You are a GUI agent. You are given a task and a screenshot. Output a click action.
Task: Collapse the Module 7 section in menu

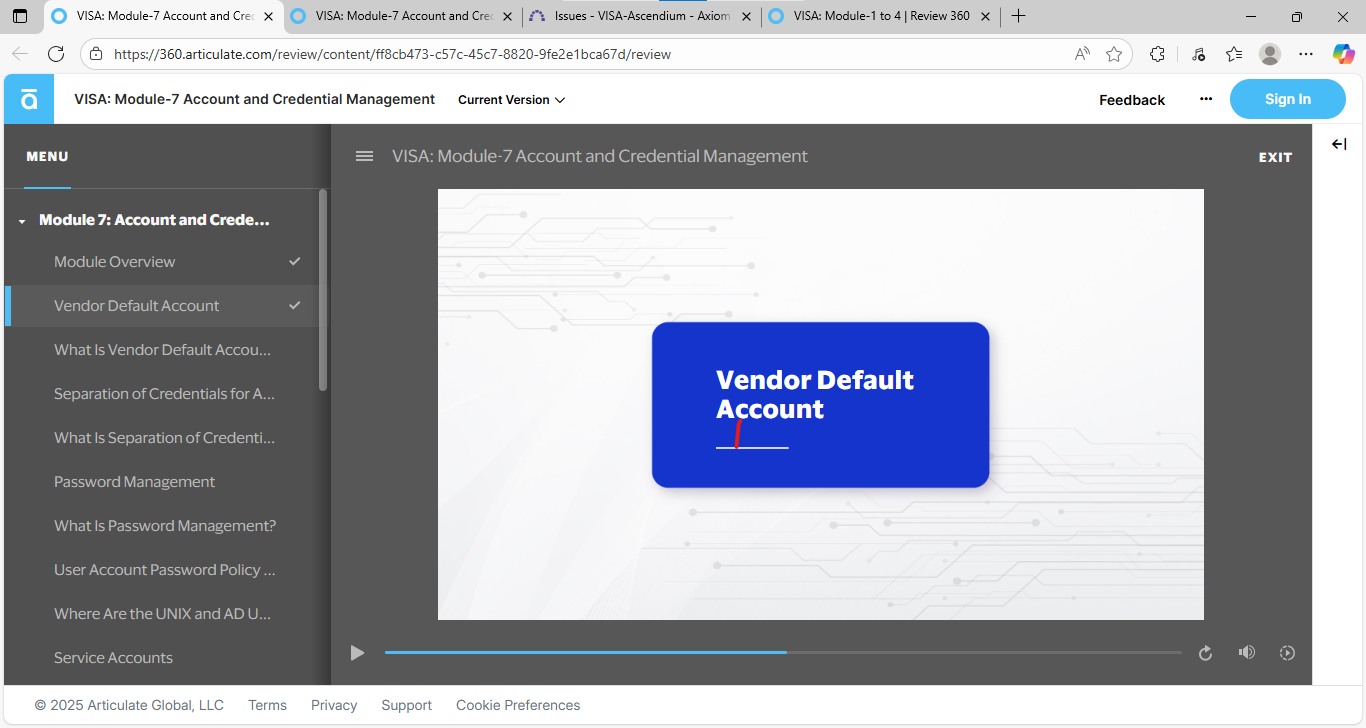point(22,221)
